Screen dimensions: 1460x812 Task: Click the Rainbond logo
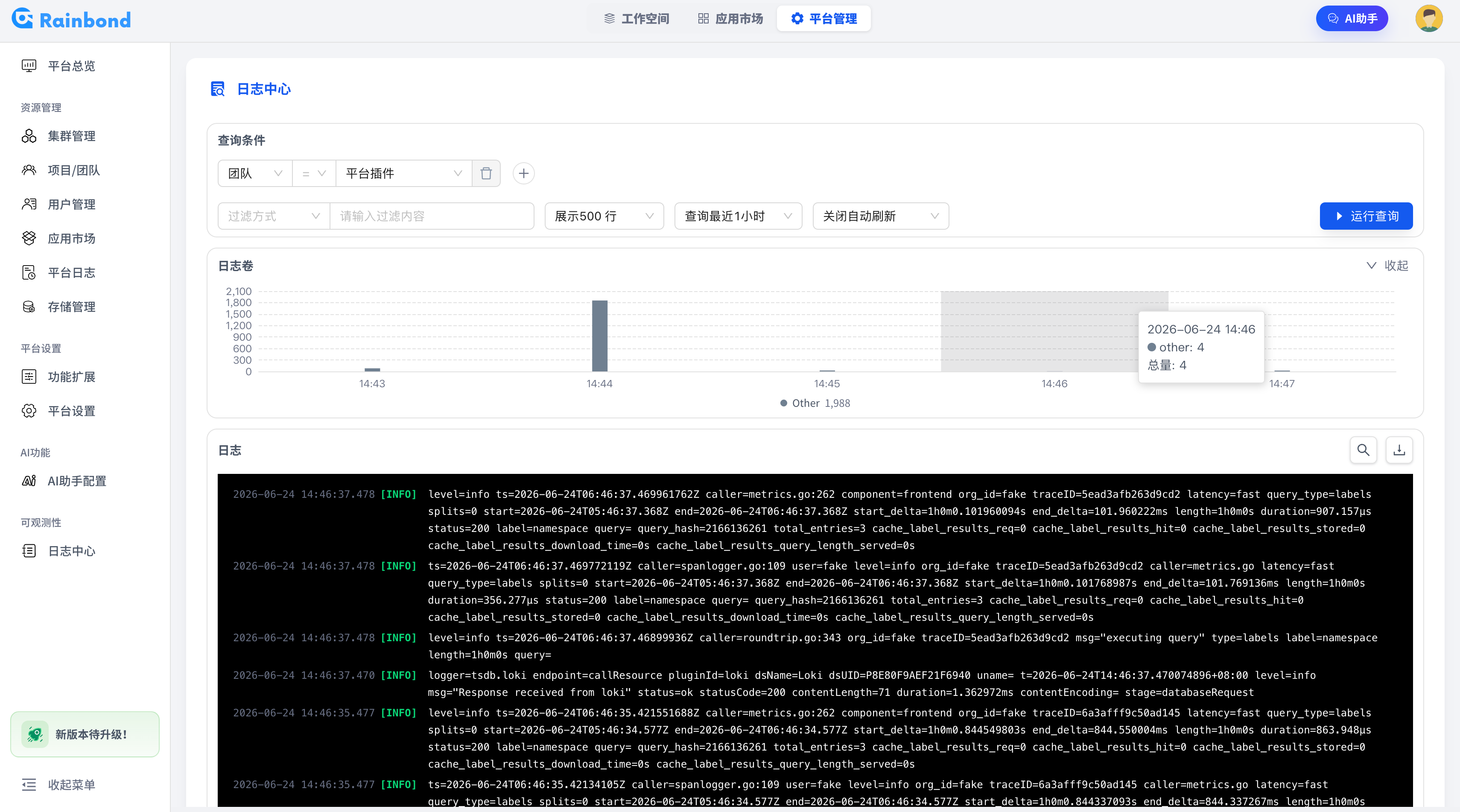click(71, 19)
